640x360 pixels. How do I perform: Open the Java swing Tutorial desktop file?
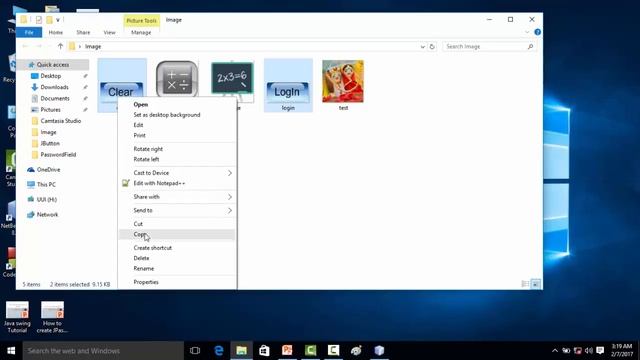(x=17, y=317)
